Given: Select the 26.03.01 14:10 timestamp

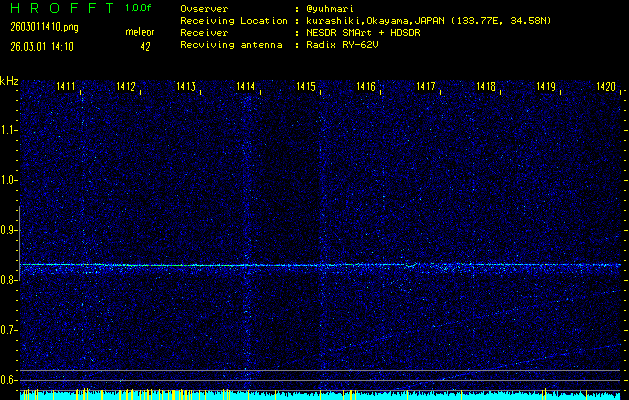Looking at the screenshot, I should click(44, 46).
